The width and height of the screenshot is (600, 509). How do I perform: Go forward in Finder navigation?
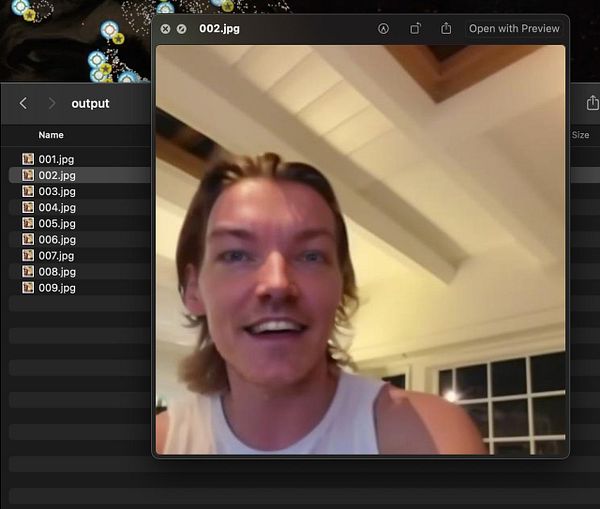(52, 103)
